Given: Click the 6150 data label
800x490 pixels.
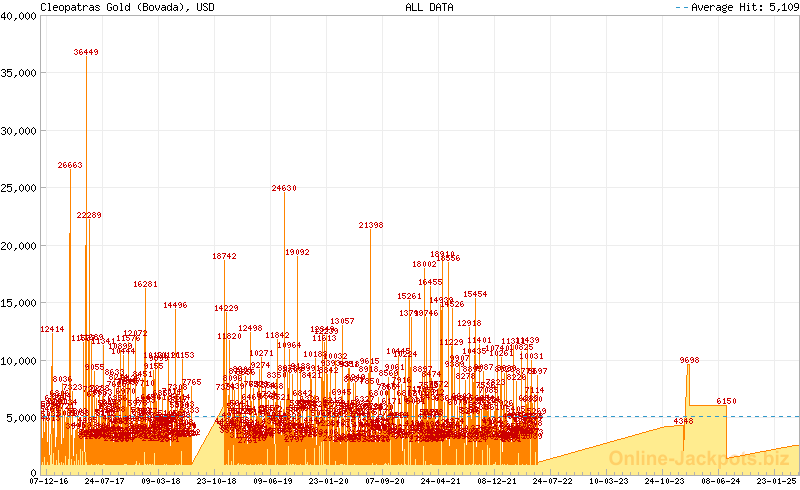Looking at the screenshot, I should (x=726, y=401).
